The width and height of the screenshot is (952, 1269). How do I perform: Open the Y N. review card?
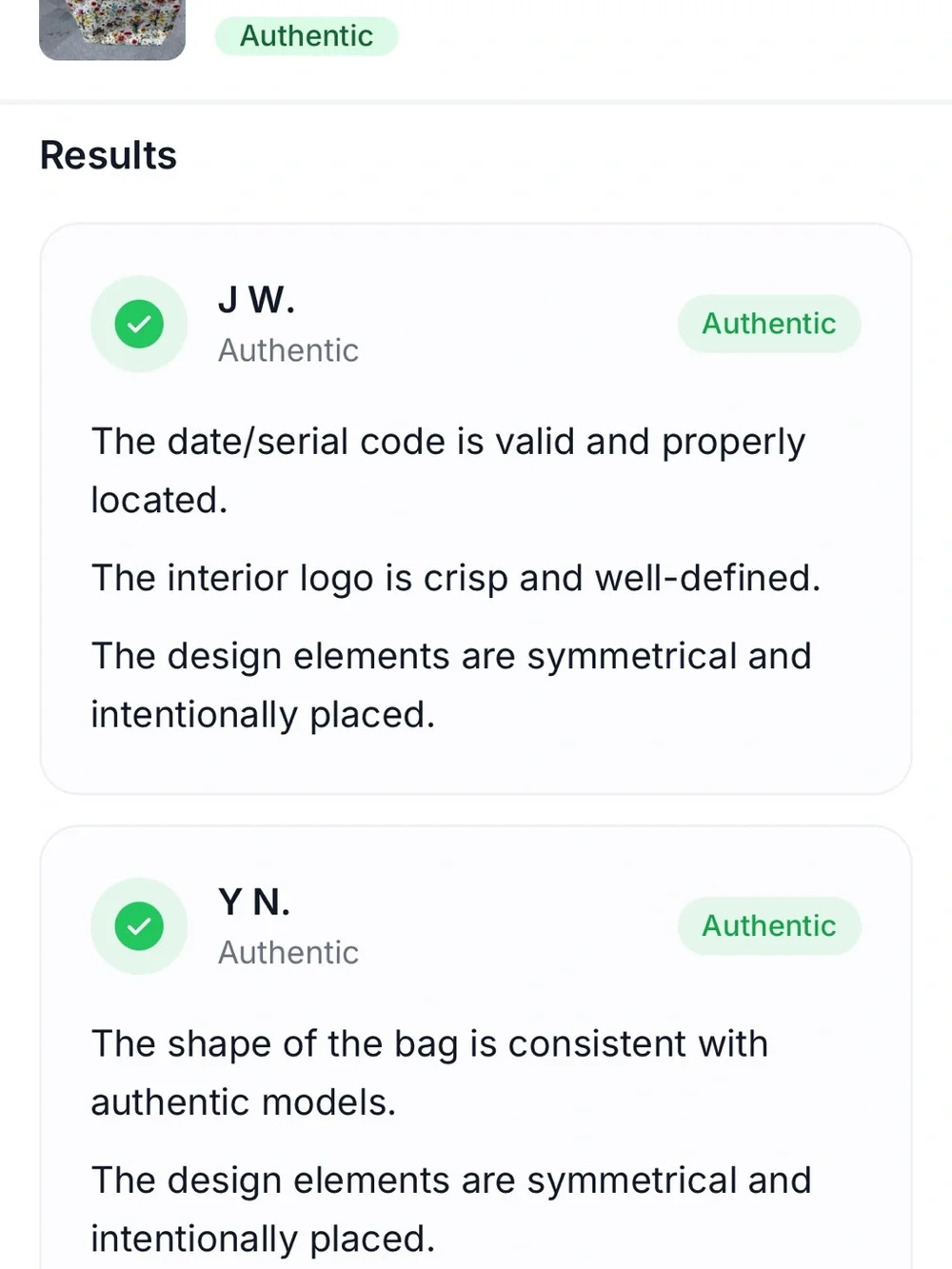pyautogui.click(x=476, y=1047)
